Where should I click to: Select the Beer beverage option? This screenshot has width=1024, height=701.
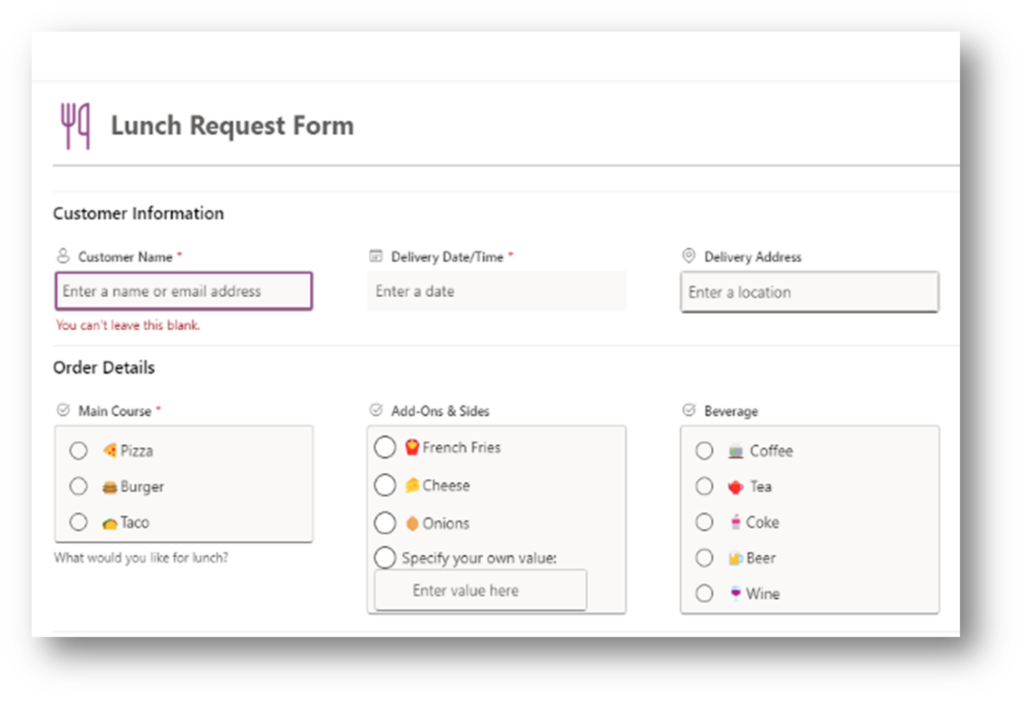coord(704,557)
